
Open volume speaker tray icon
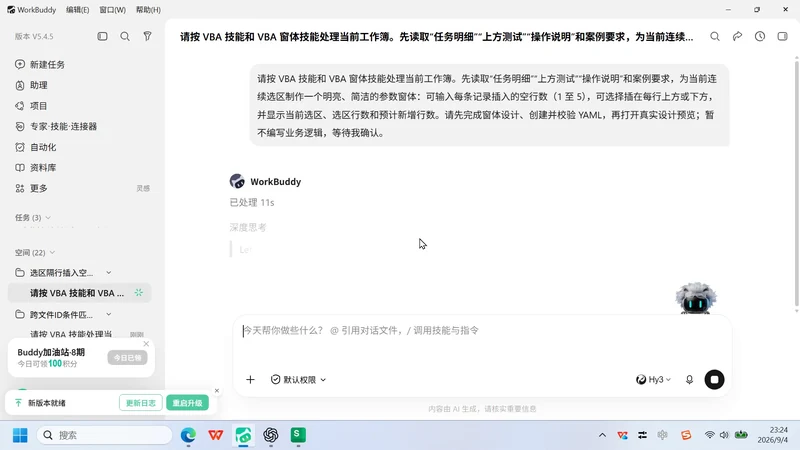coord(723,435)
